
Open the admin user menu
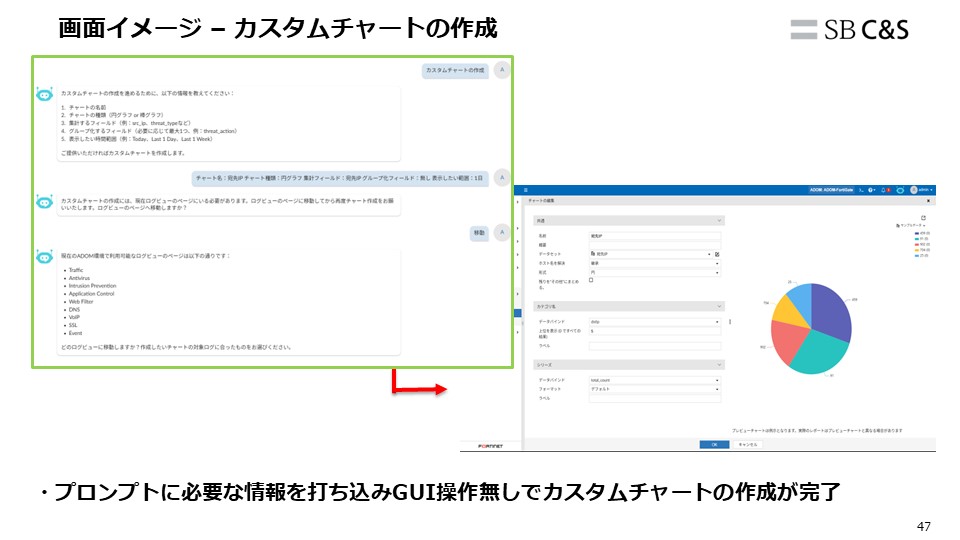923,190
